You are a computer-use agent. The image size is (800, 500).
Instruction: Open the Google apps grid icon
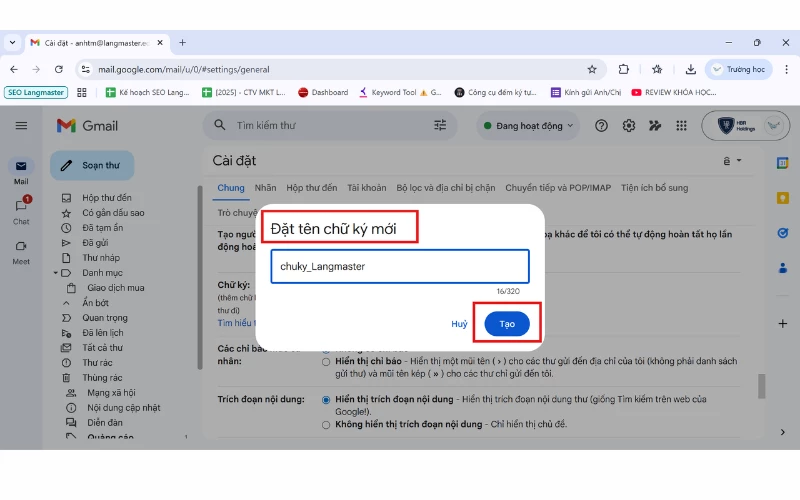(682, 125)
